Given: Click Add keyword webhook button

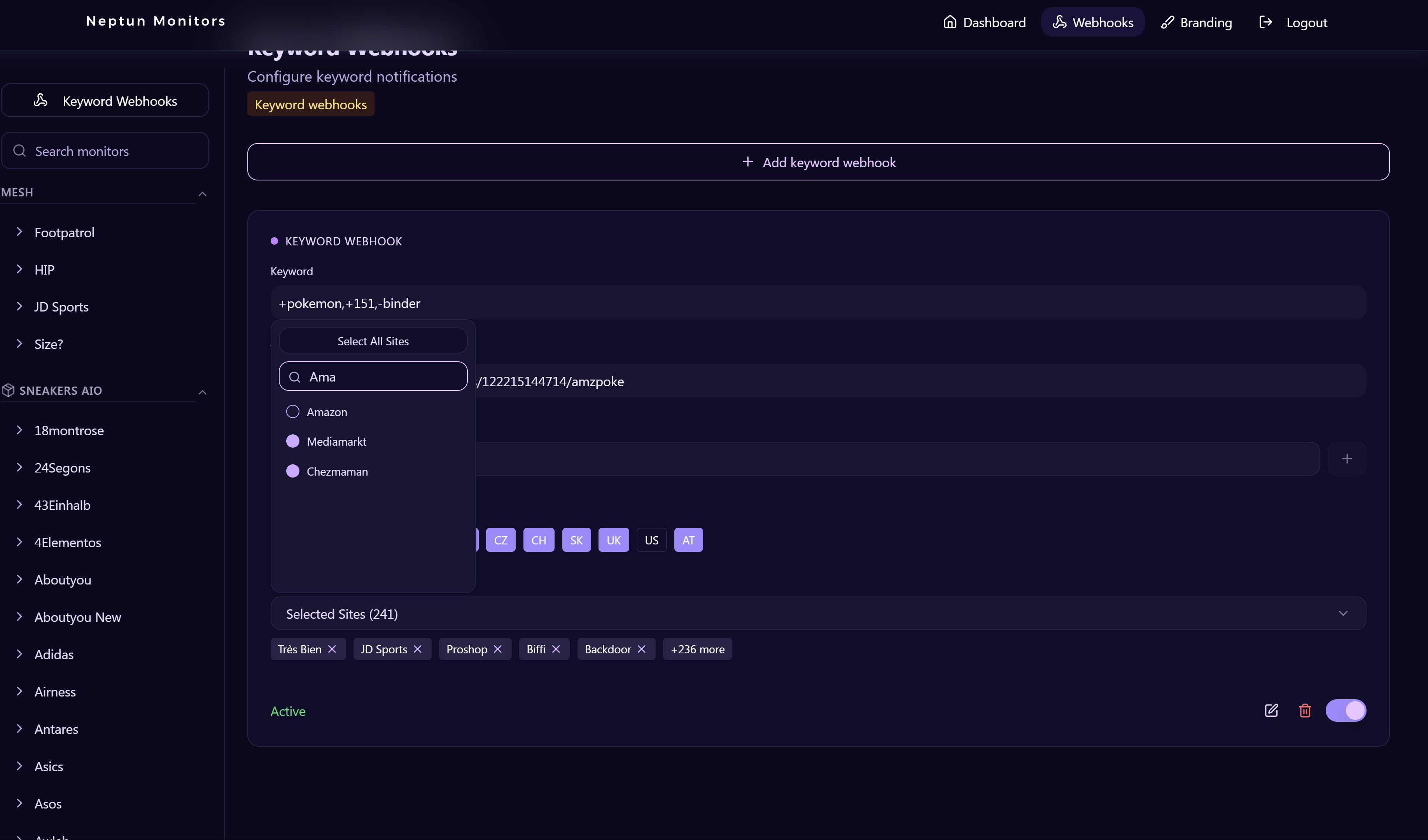Looking at the screenshot, I should (x=818, y=162).
